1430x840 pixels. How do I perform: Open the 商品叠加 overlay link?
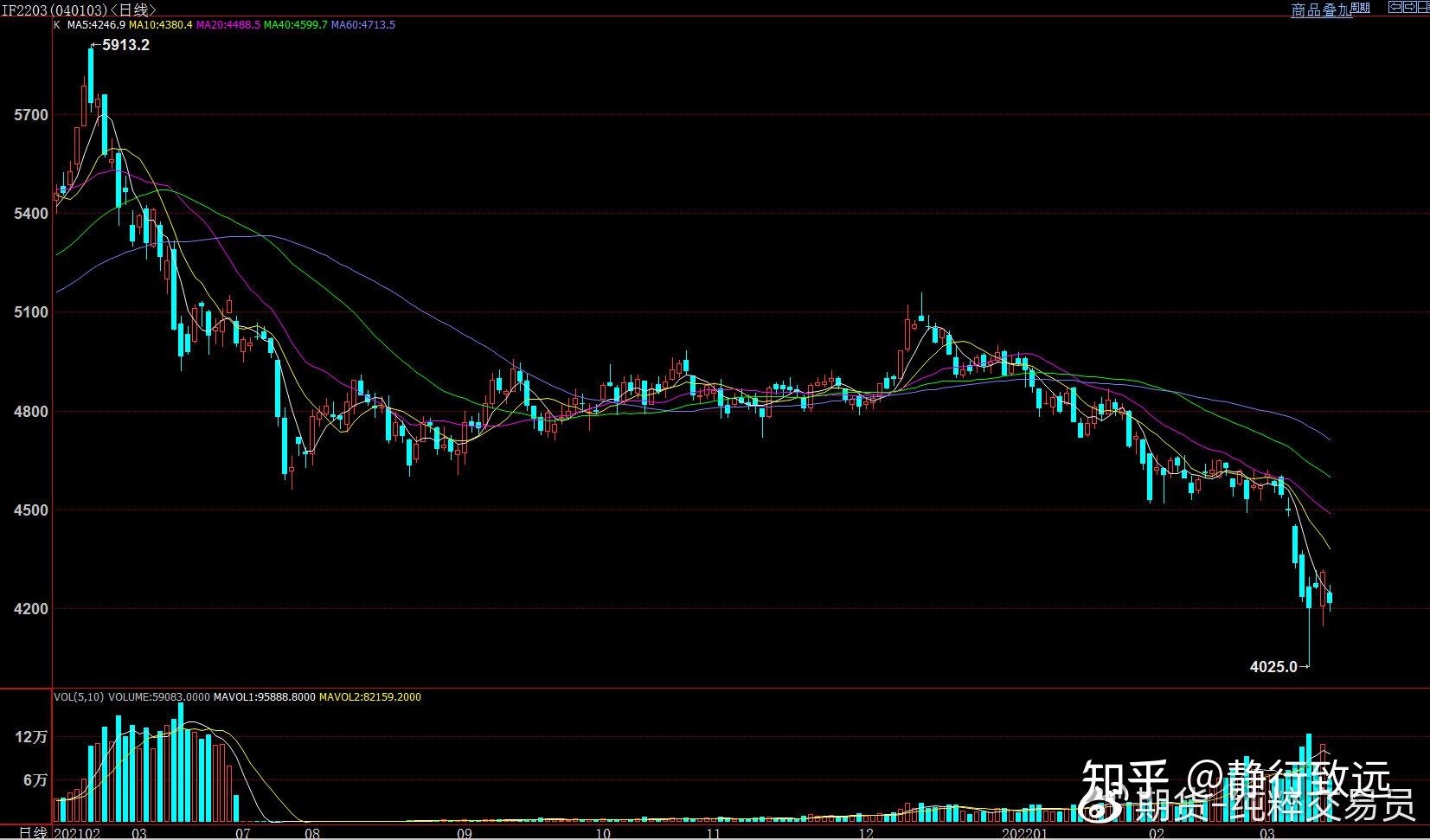pos(1320,10)
